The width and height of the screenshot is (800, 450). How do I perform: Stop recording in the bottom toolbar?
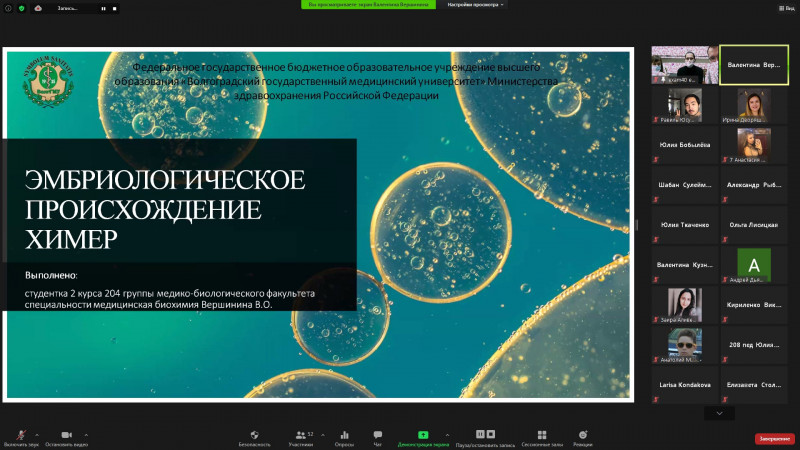491,434
